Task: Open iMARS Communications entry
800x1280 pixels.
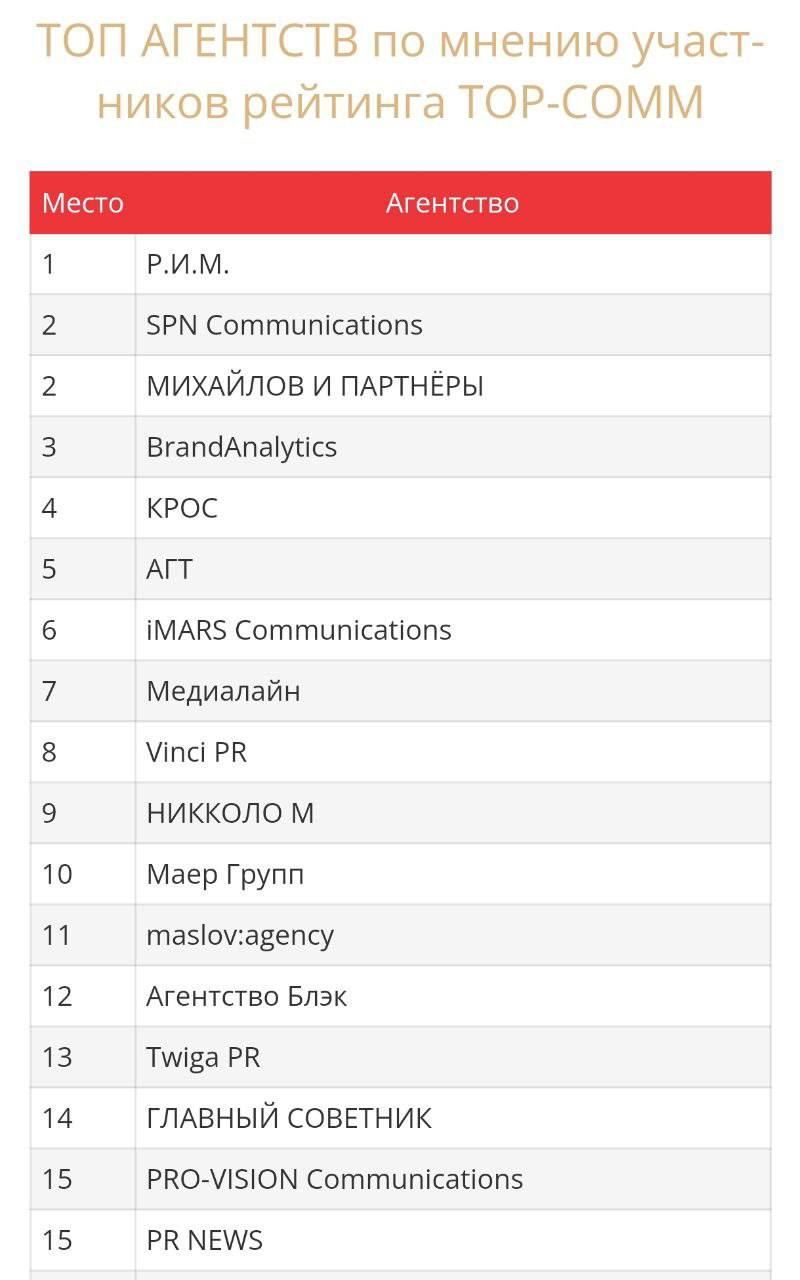Action: [299, 630]
